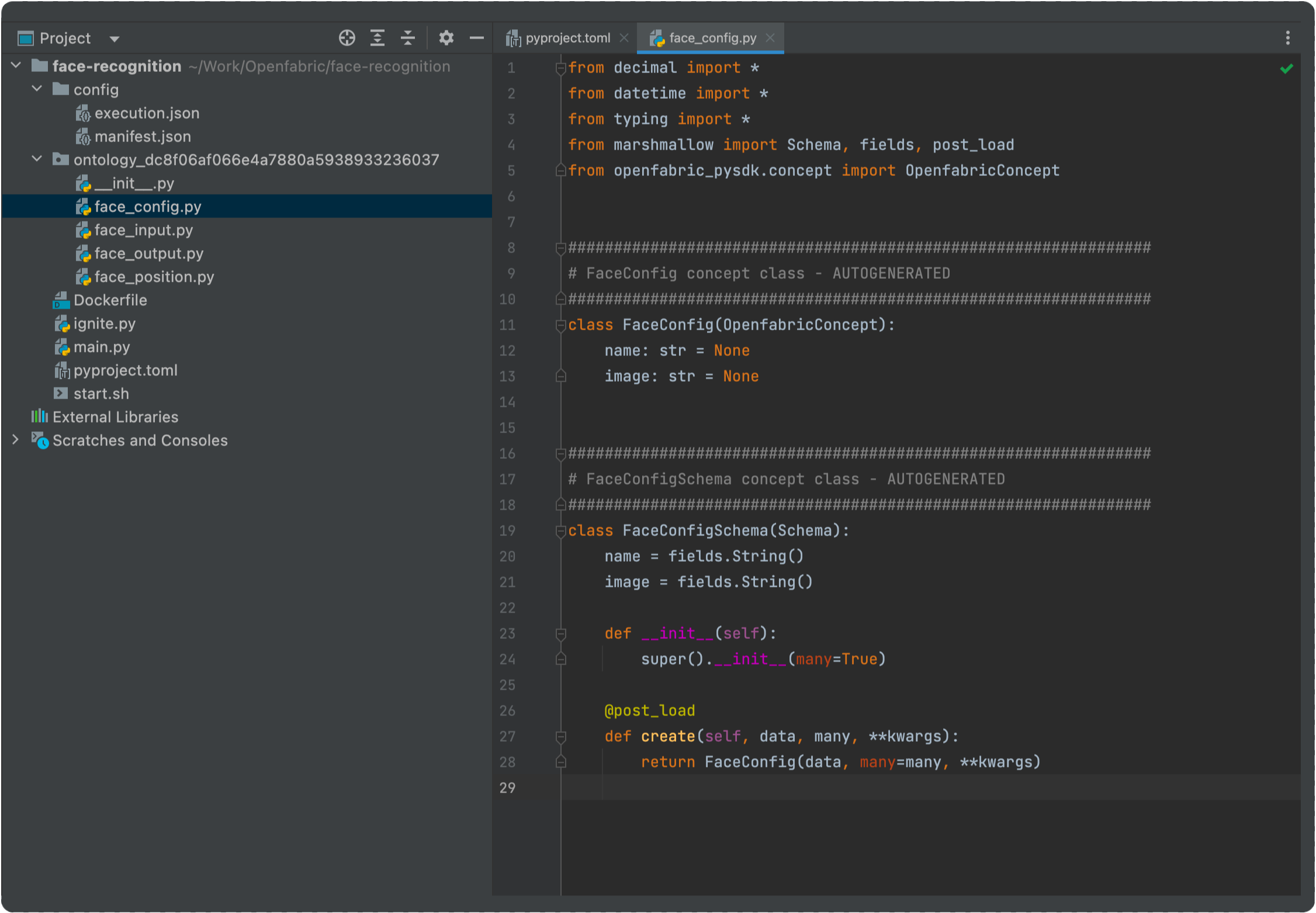Viewport: 1316px width, 913px height.
Task: Close the face_config.py tab
Action: click(x=770, y=38)
